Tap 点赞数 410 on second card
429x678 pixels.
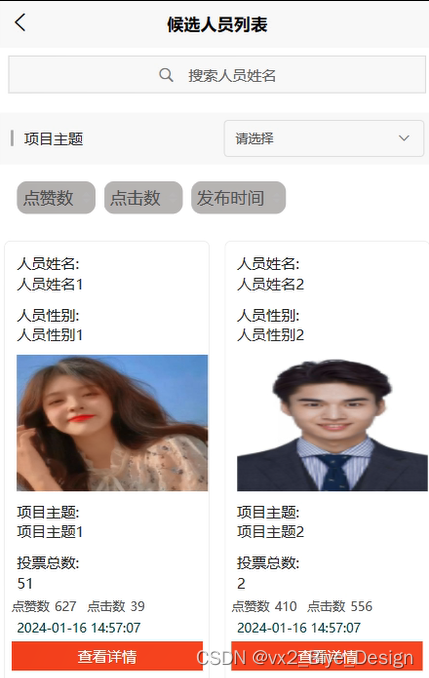pyautogui.click(x=264, y=606)
